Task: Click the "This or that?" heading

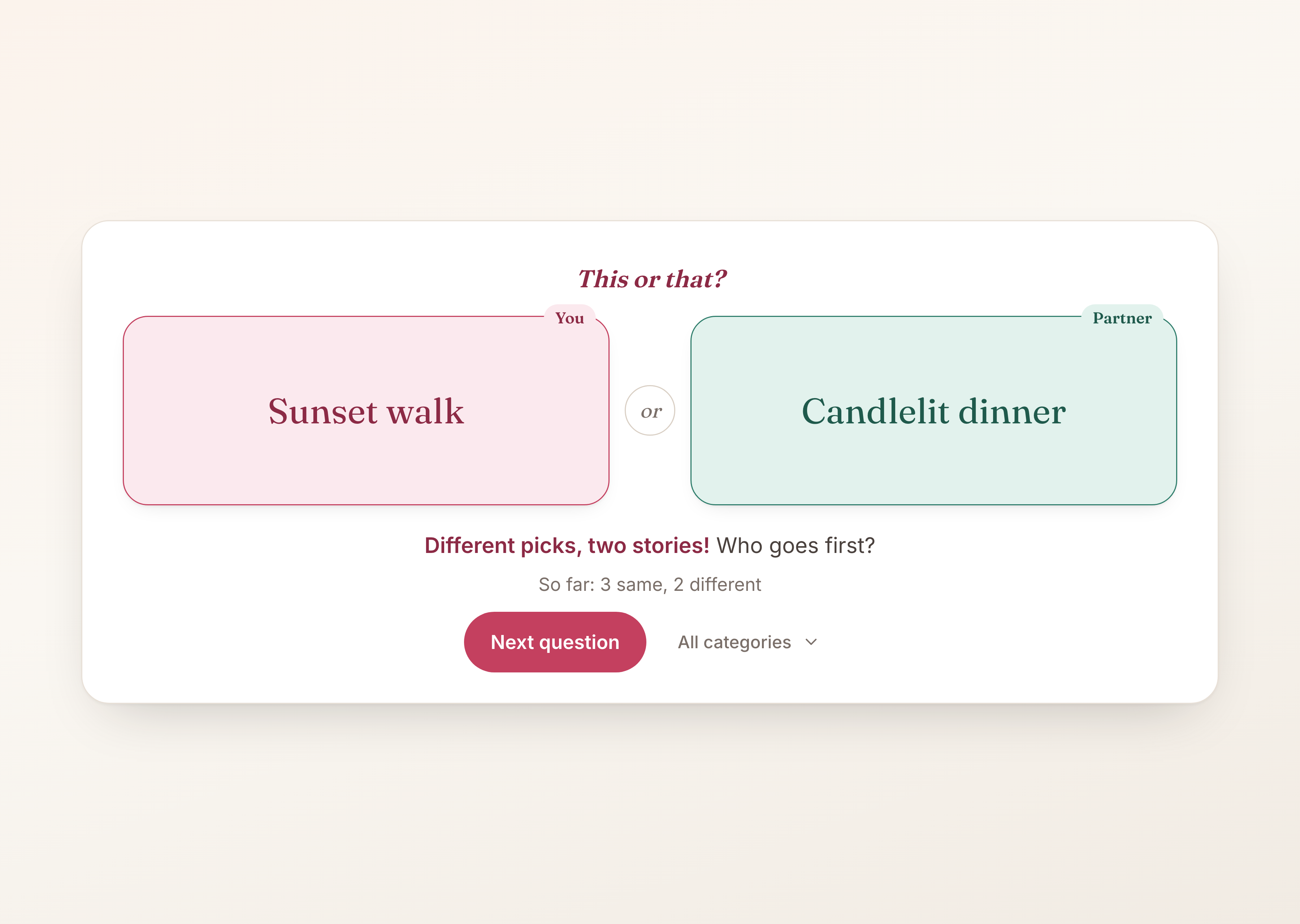Action: [652, 279]
